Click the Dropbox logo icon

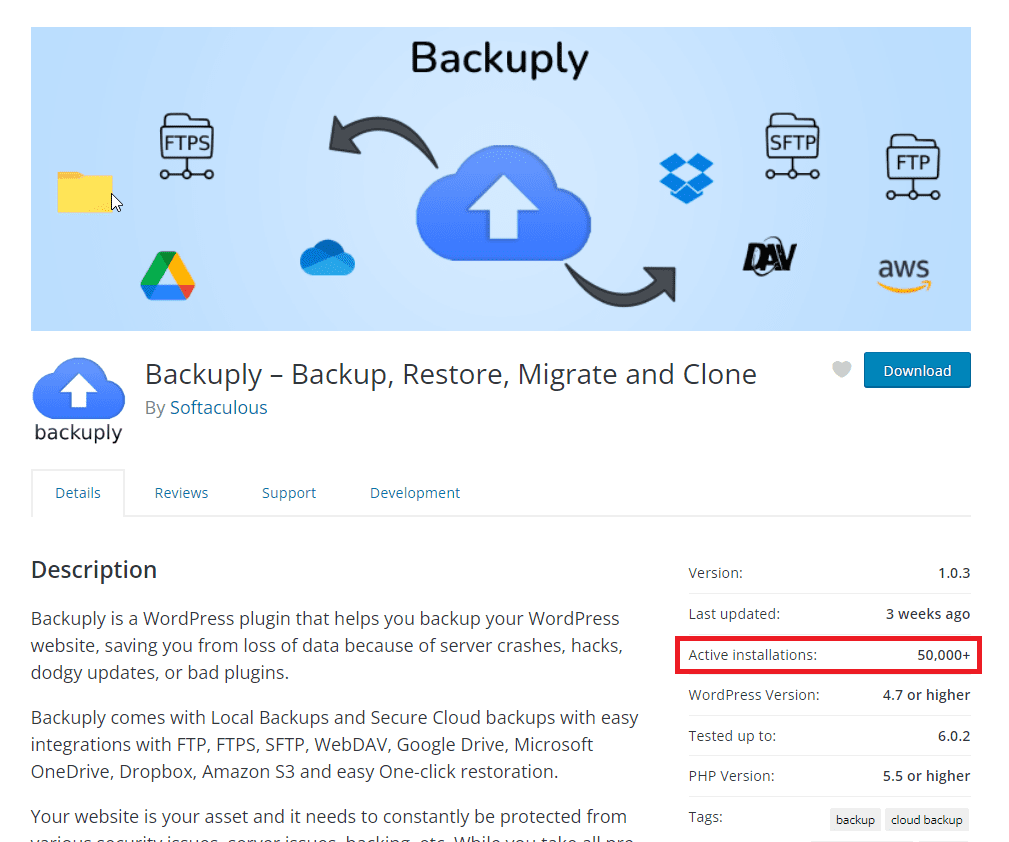click(686, 178)
